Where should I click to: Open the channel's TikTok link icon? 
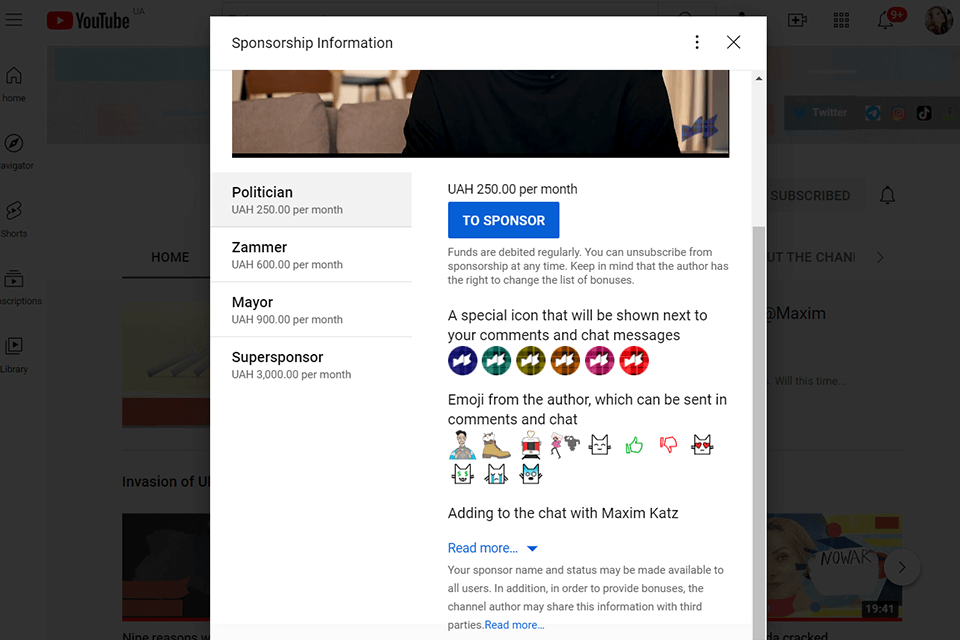coord(924,113)
